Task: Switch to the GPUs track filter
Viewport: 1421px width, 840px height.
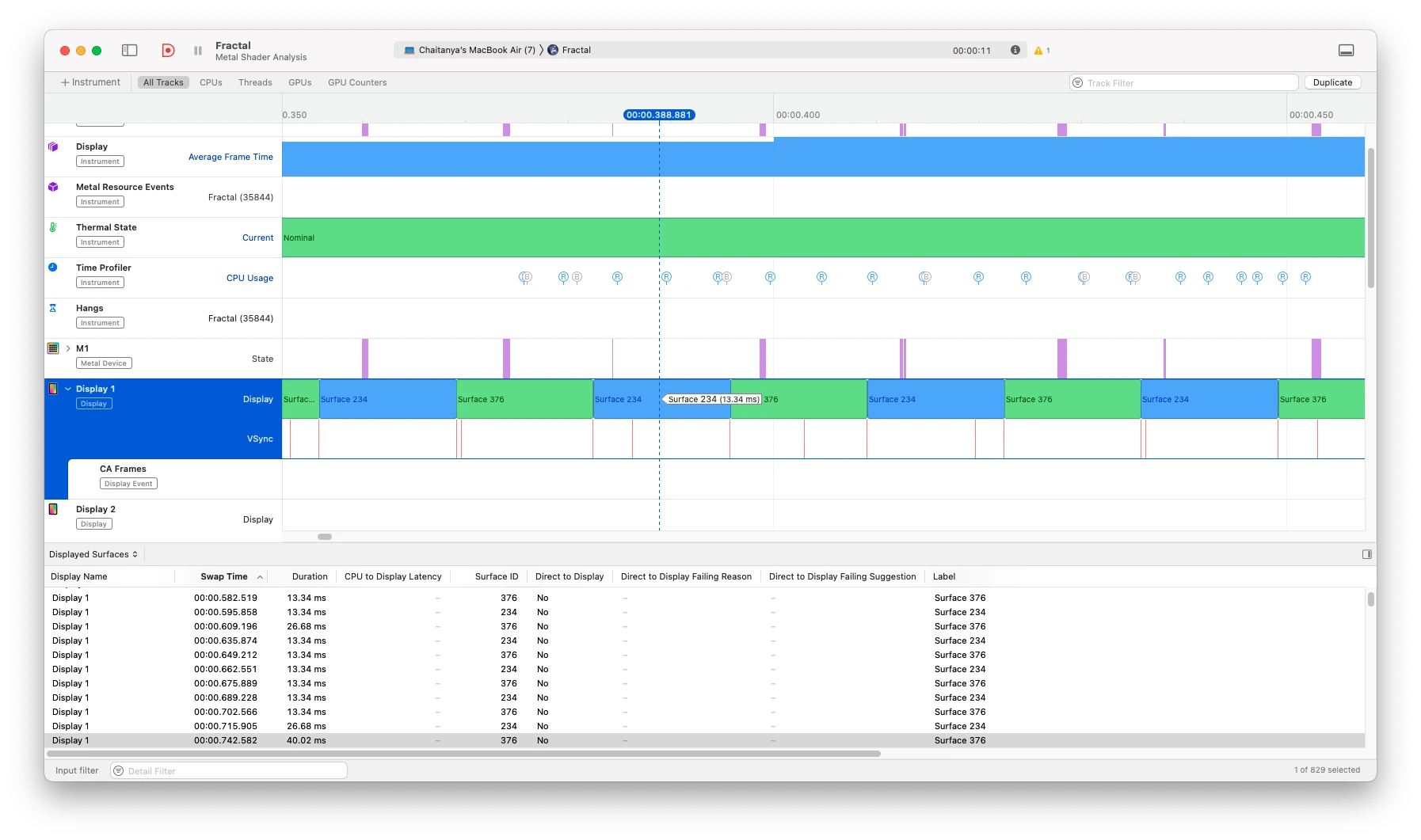Action: coord(299,82)
